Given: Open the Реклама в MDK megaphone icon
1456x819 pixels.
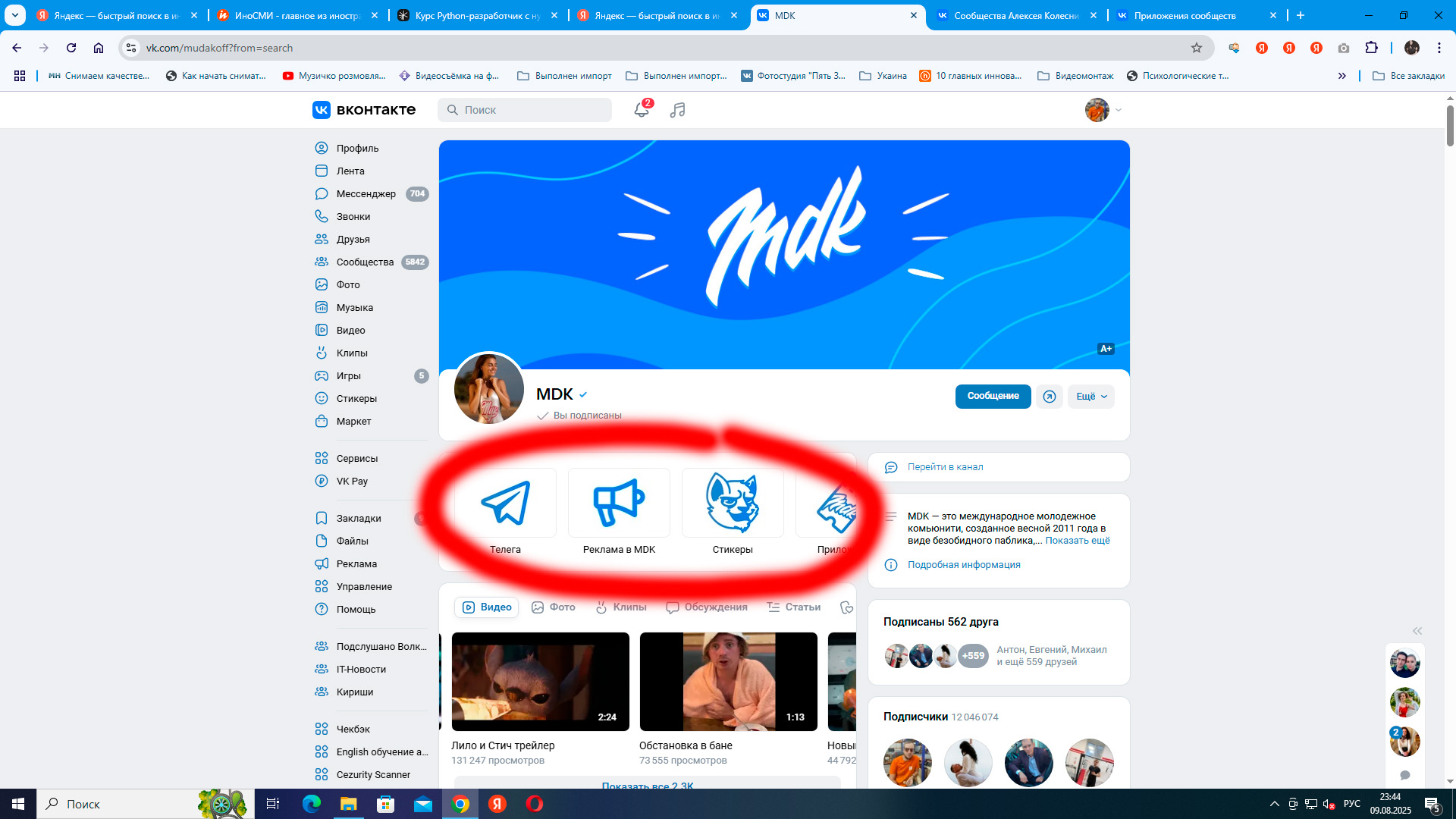Looking at the screenshot, I should (x=619, y=503).
